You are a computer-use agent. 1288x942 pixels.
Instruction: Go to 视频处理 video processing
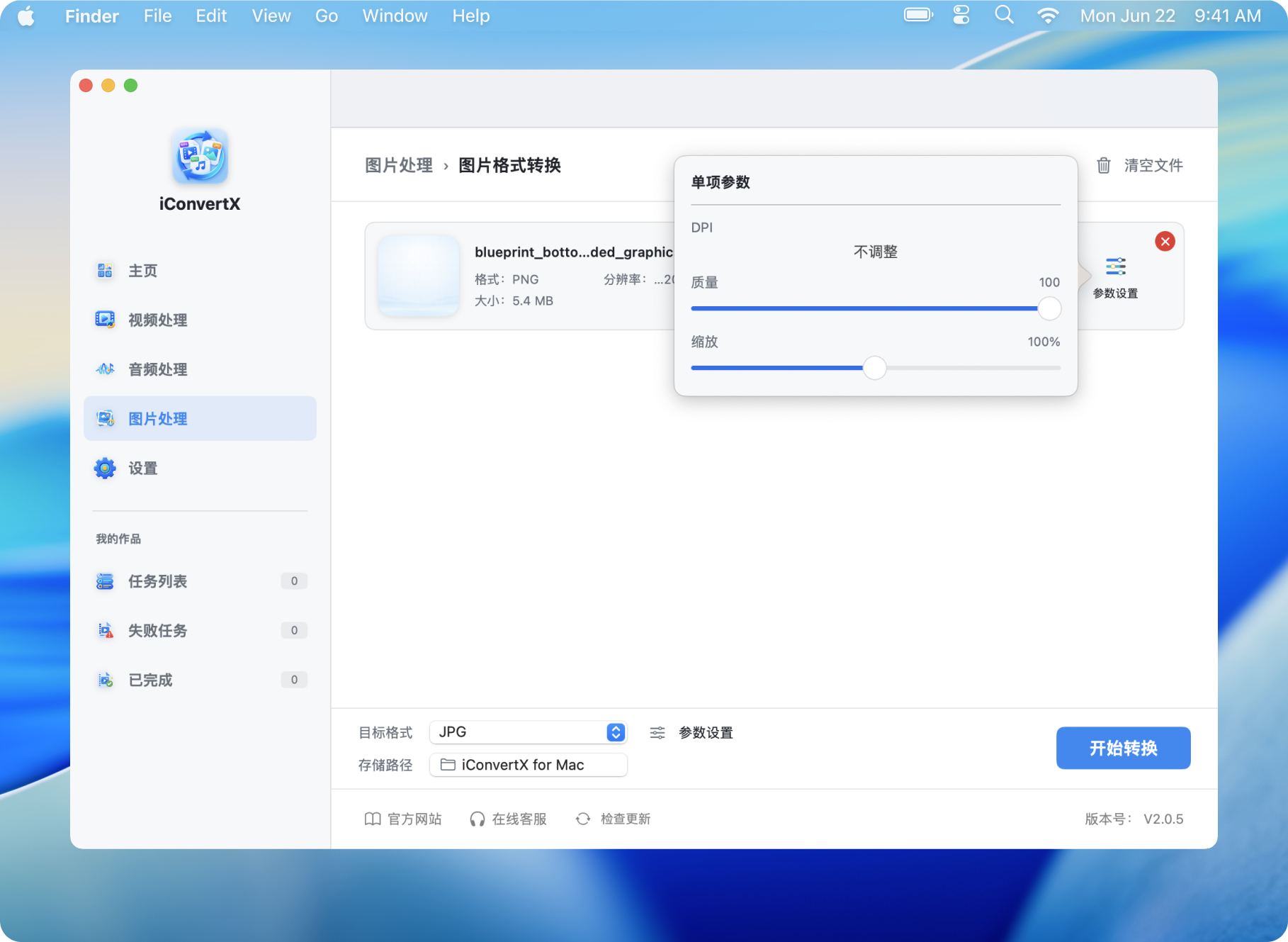(x=200, y=320)
